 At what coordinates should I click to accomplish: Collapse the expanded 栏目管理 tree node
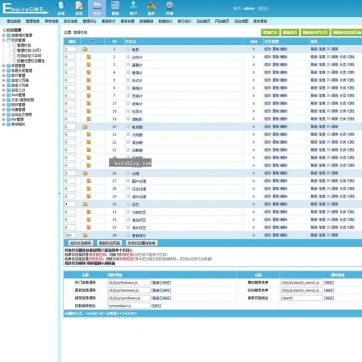tap(4, 40)
